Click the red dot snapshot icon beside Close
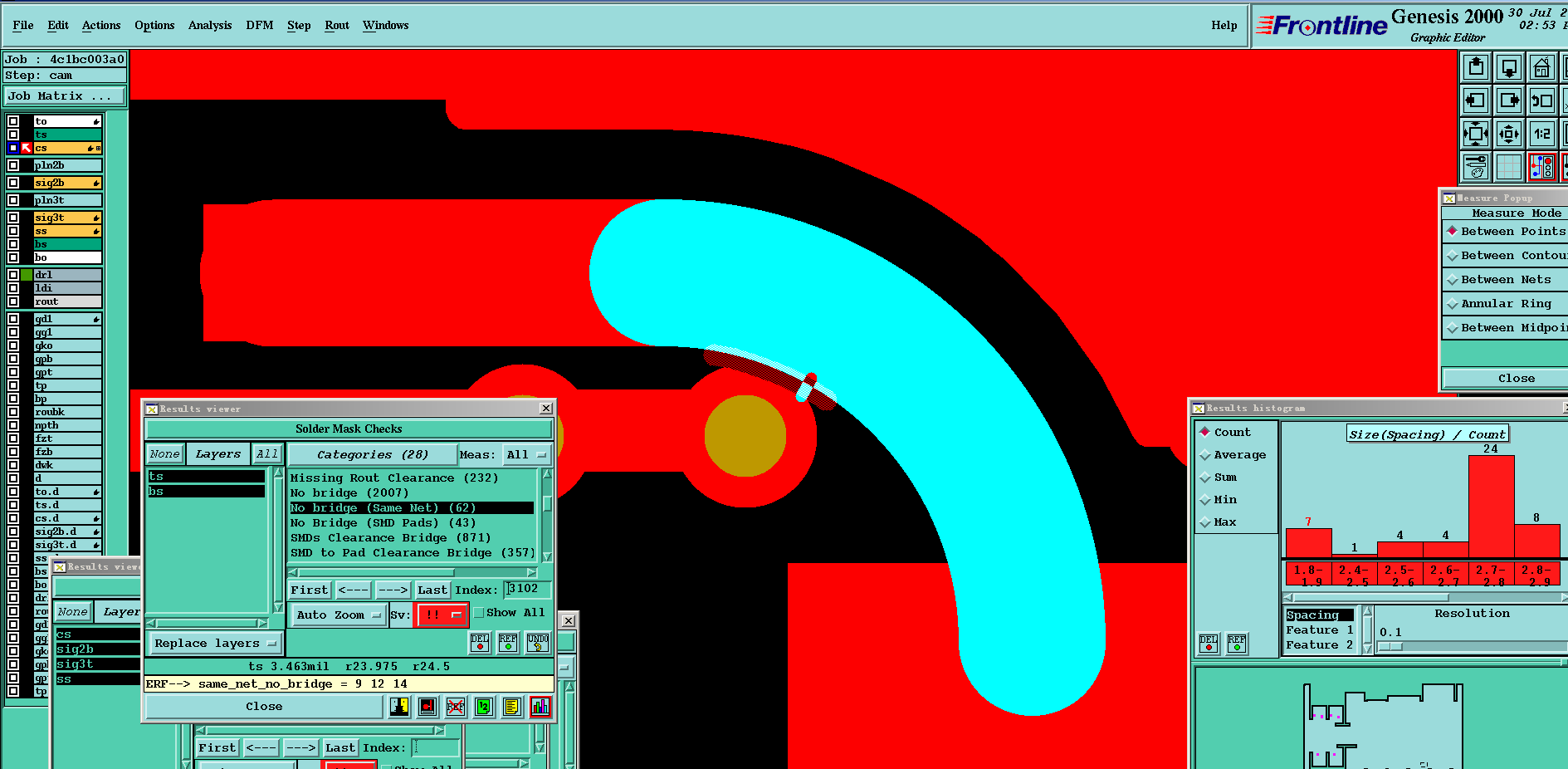The height and width of the screenshot is (769, 1568). pos(427,707)
